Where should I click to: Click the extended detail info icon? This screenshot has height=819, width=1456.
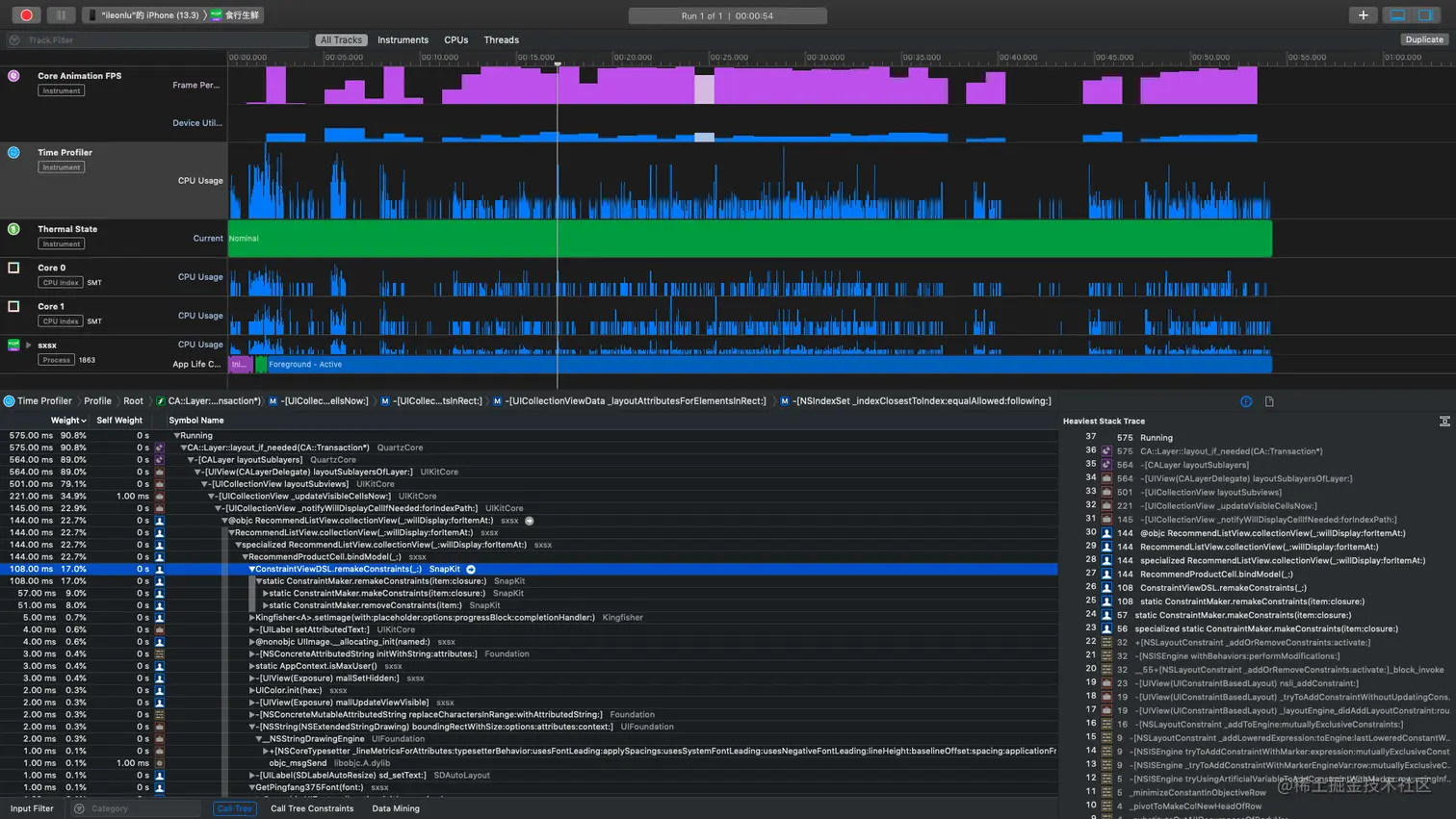[x=1246, y=401]
